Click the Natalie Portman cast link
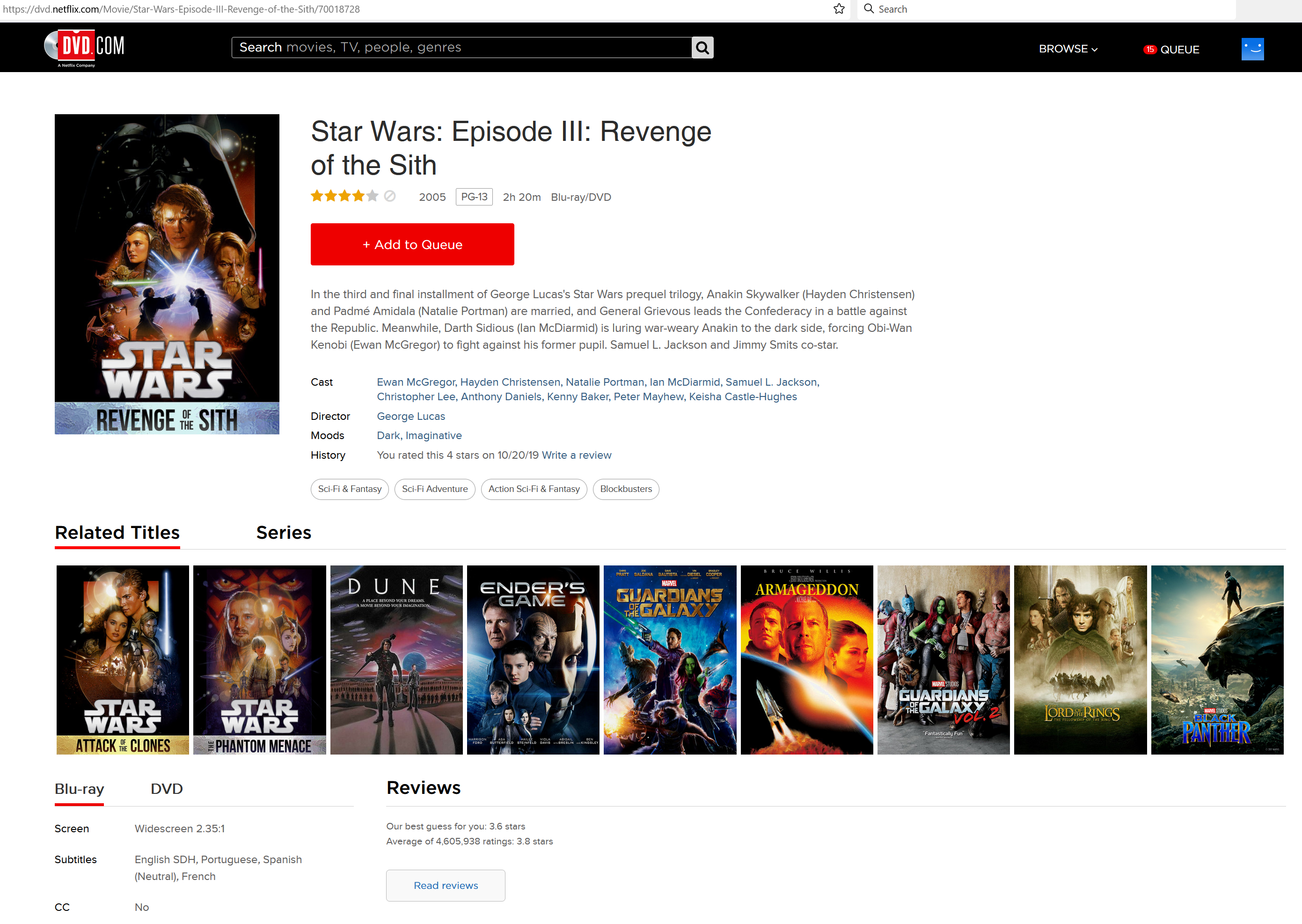 click(x=605, y=382)
